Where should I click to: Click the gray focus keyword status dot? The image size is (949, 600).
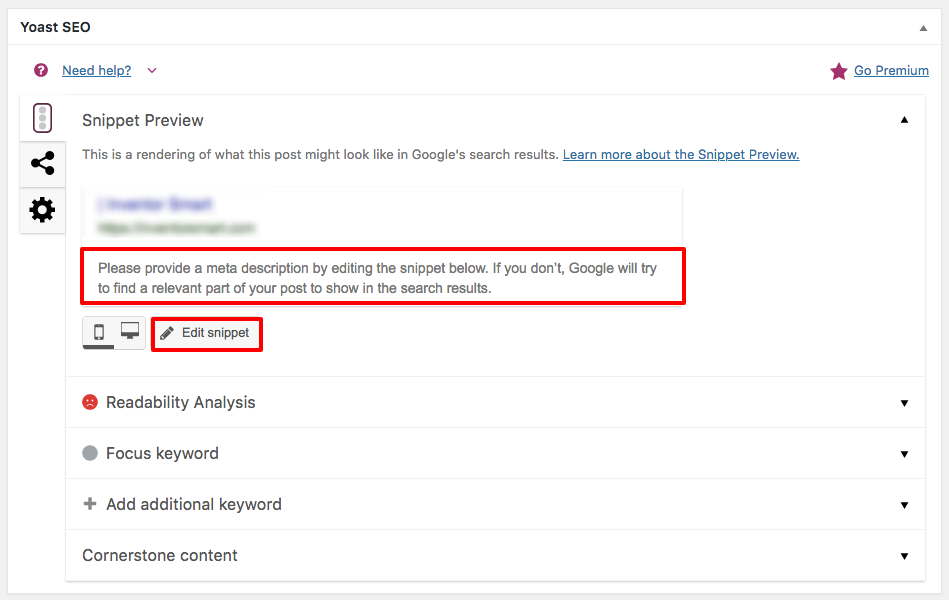click(90, 453)
